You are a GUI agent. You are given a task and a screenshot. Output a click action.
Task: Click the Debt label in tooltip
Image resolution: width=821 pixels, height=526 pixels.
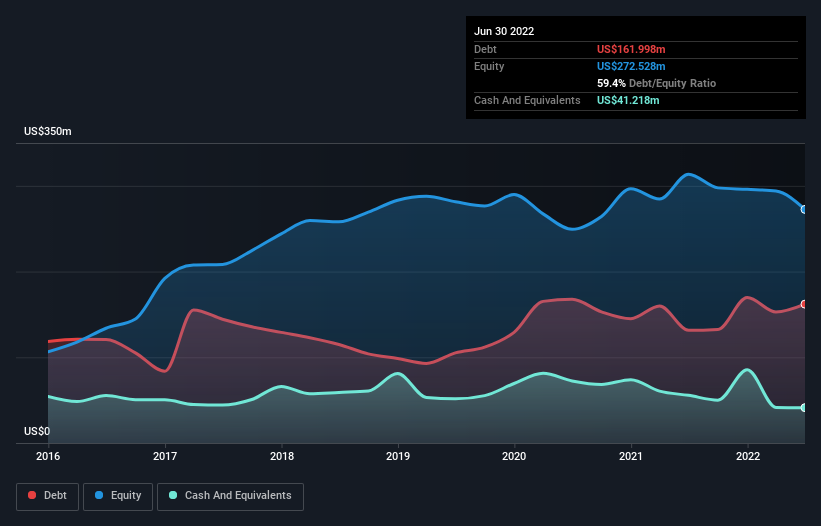pyautogui.click(x=485, y=49)
